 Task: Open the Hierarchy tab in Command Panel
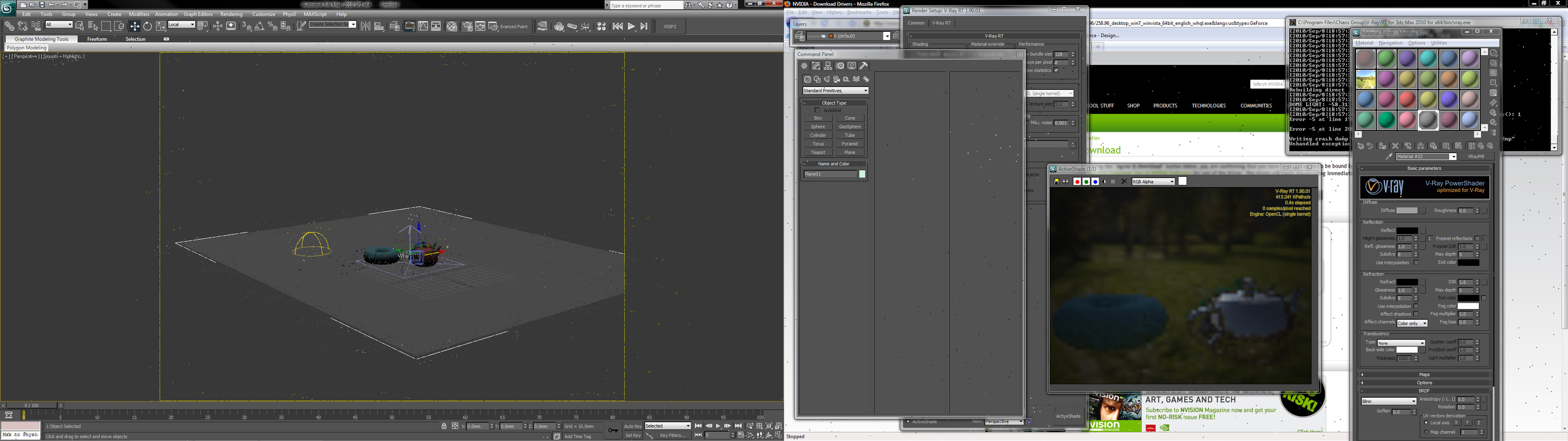click(x=828, y=66)
